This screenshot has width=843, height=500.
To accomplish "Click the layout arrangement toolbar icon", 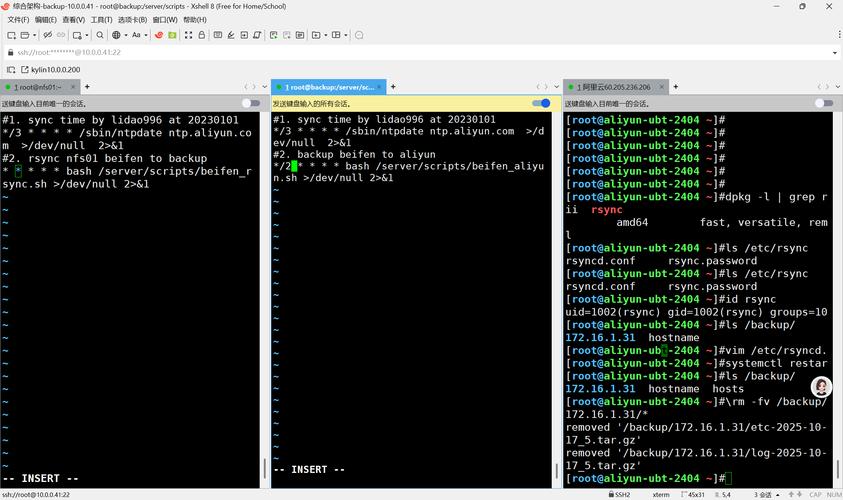I will click(336, 35).
